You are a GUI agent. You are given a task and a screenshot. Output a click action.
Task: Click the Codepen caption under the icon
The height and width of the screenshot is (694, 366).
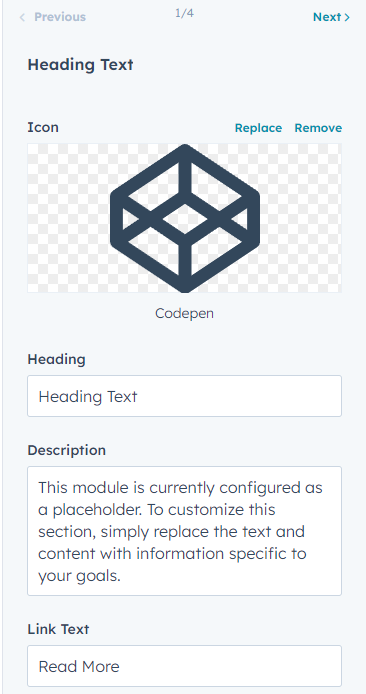click(x=185, y=313)
